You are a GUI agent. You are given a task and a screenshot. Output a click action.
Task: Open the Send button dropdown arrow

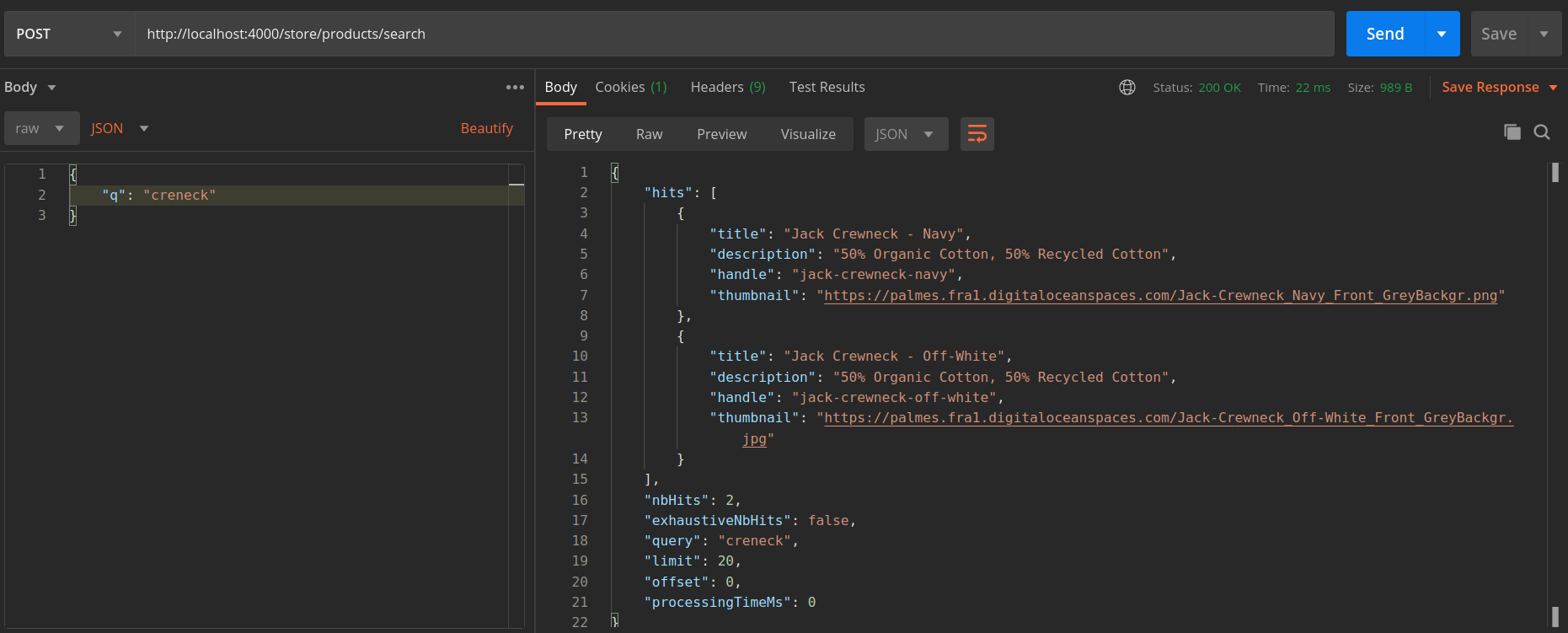coord(1442,34)
